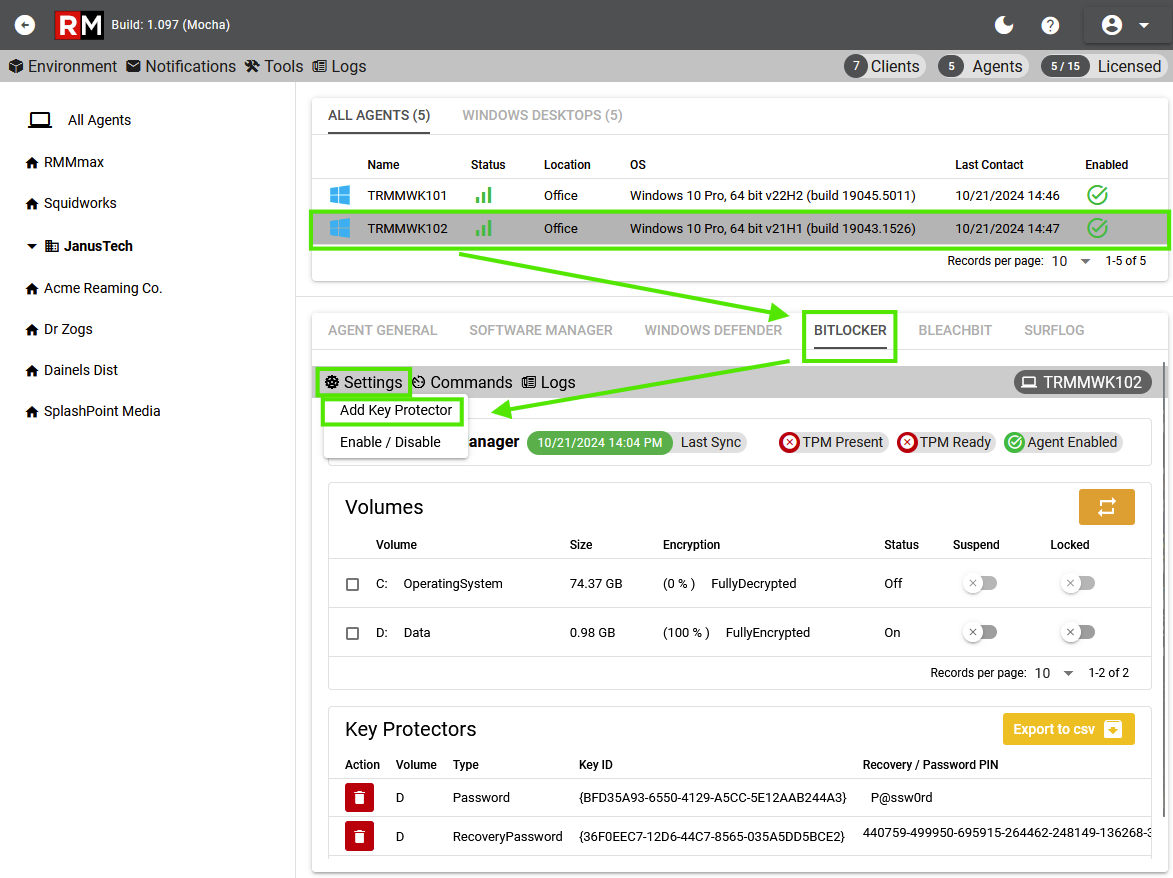Click enabled checkmark for TRMMWK102
Screen dimensions: 1173x878
[1097, 228]
